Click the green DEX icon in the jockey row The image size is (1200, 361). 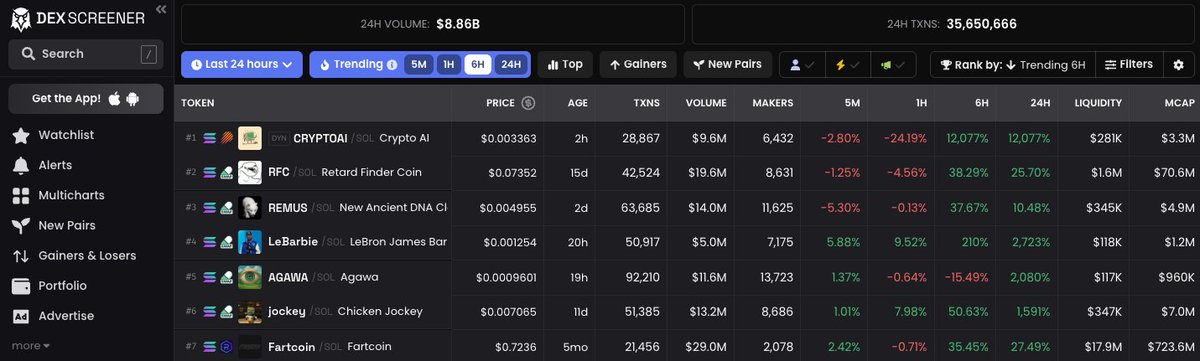click(x=226, y=312)
